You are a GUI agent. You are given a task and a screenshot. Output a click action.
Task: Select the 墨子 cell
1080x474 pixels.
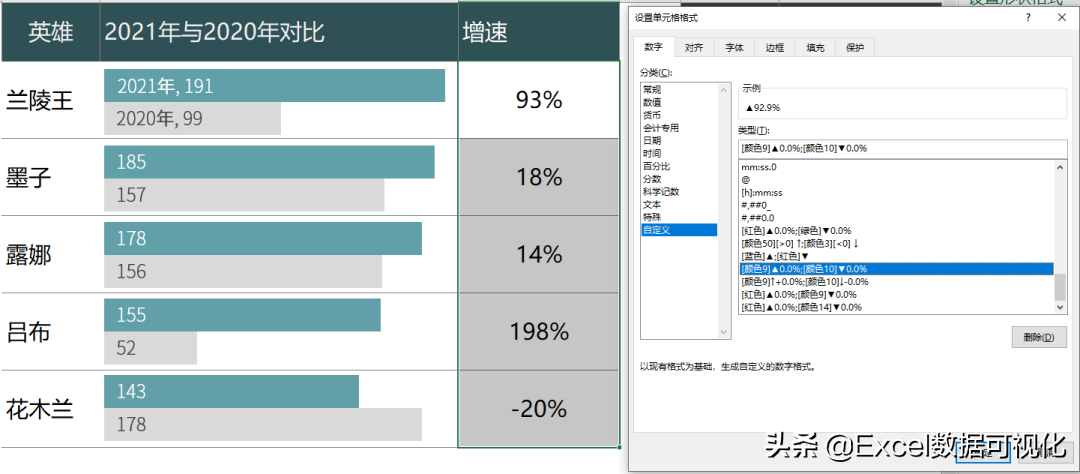(x=51, y=178)
